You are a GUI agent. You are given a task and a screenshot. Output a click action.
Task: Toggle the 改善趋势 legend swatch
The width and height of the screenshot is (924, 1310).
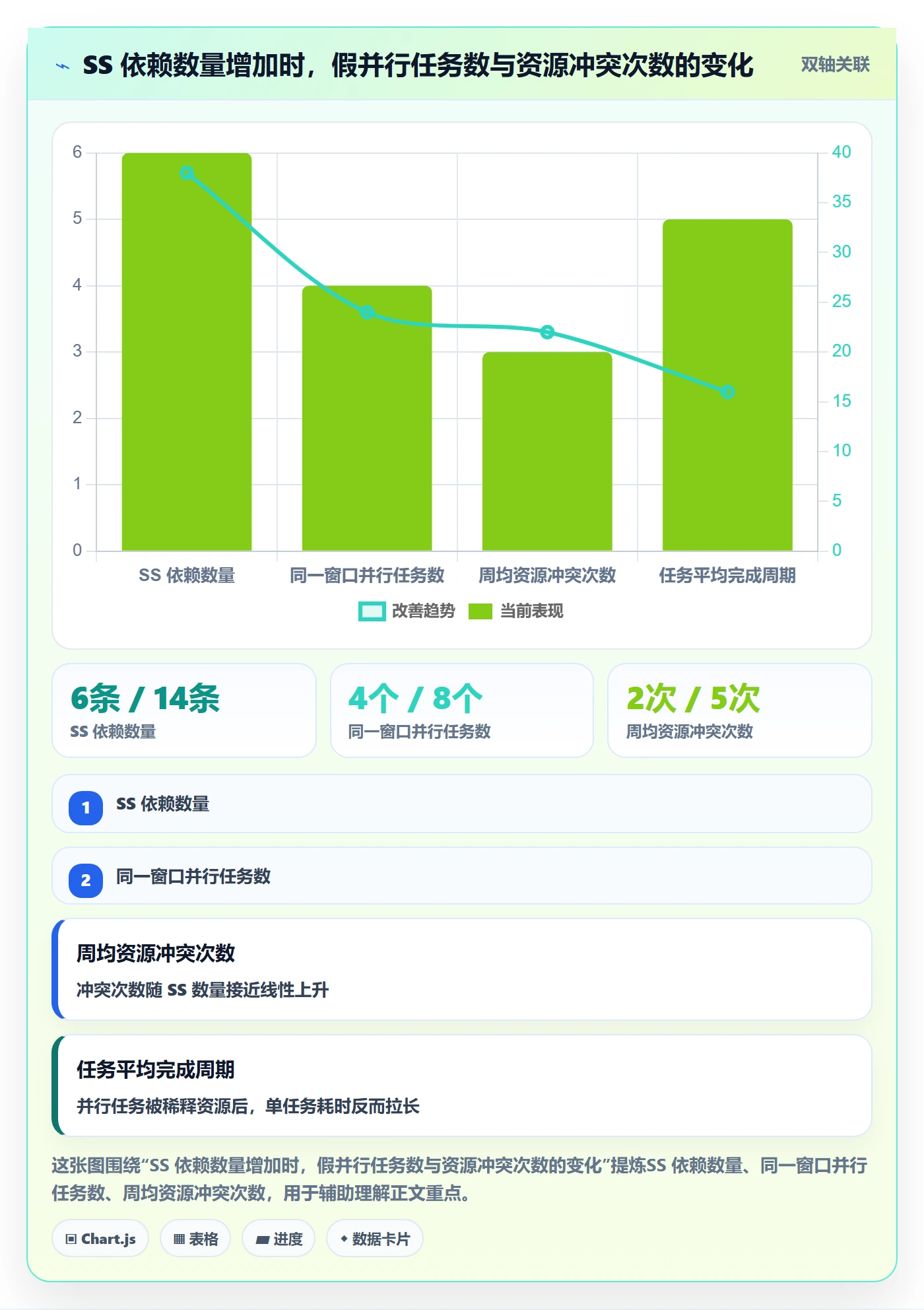(372, 611)
